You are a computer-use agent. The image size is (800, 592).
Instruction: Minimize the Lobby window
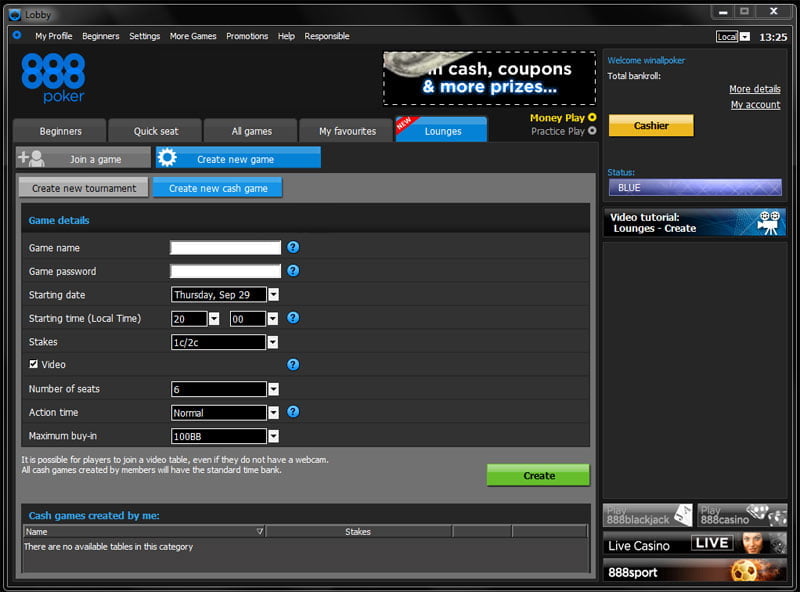[723, 12]
